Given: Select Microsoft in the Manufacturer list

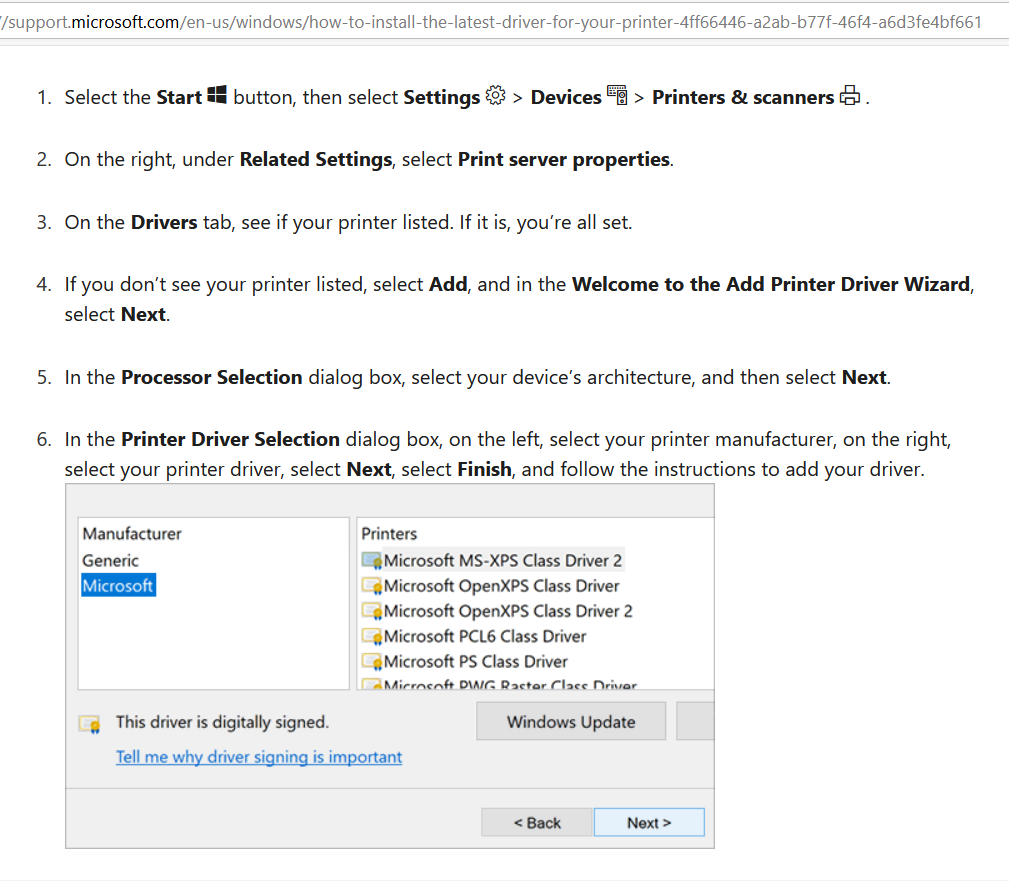Looking at the screenshot, I should click(118, 586).
